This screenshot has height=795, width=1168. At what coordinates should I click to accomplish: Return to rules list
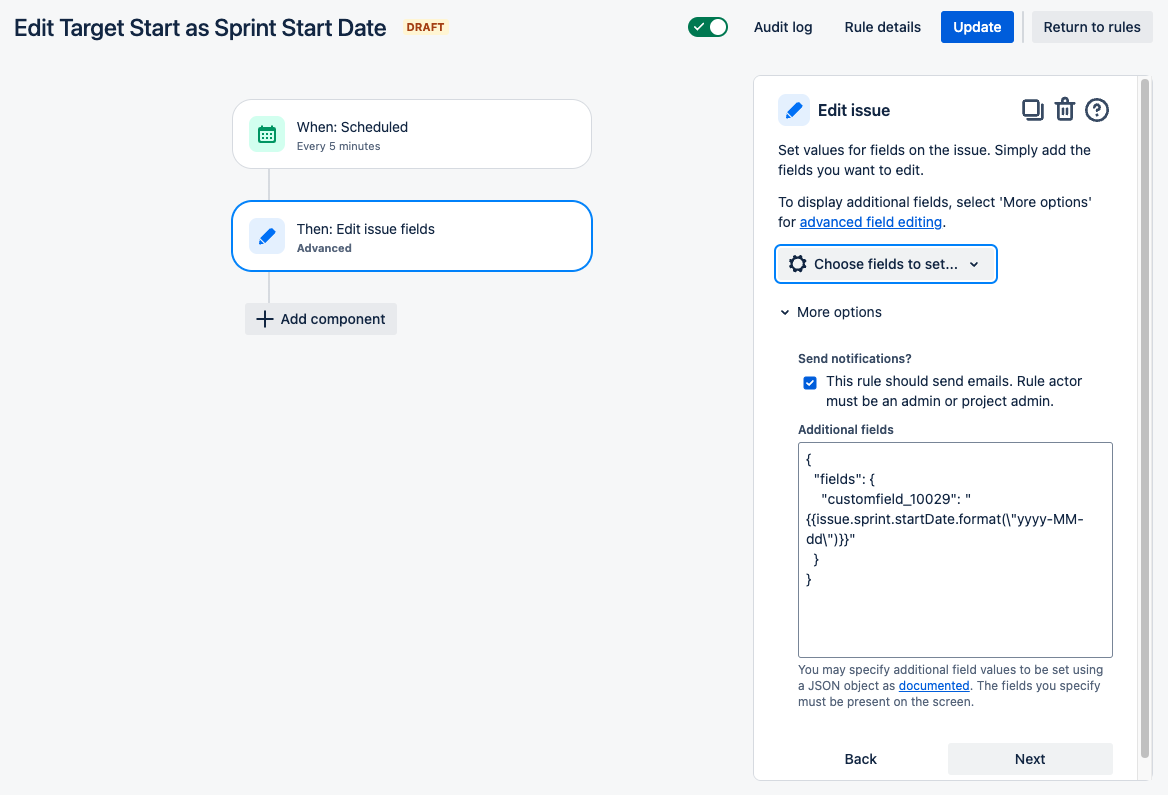tap(1092, 27)
